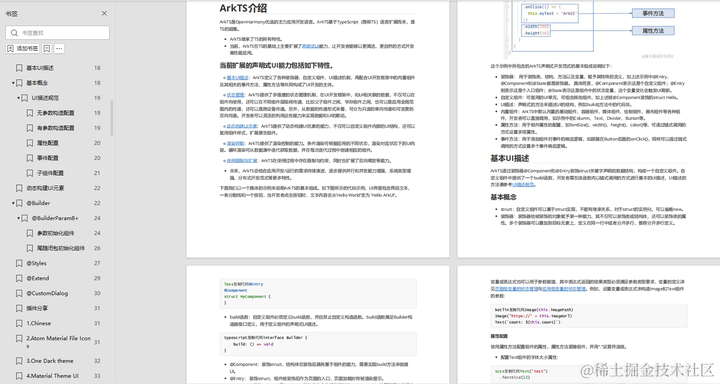Image resolution: width=720 pixels, height=384 pixels.
Task: Open the three-dots more options menu
Action: 59,48
